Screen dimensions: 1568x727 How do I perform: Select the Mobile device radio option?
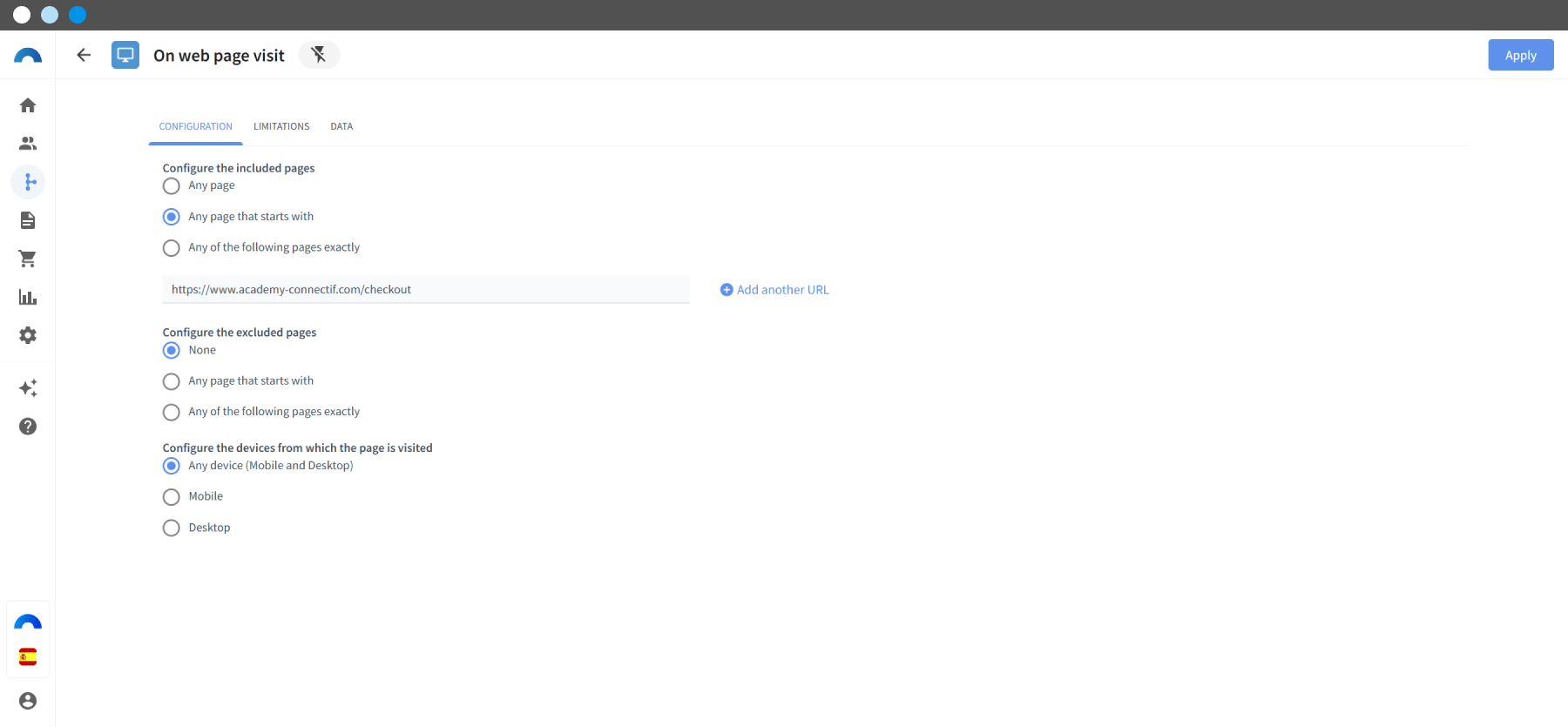(172, 497)
